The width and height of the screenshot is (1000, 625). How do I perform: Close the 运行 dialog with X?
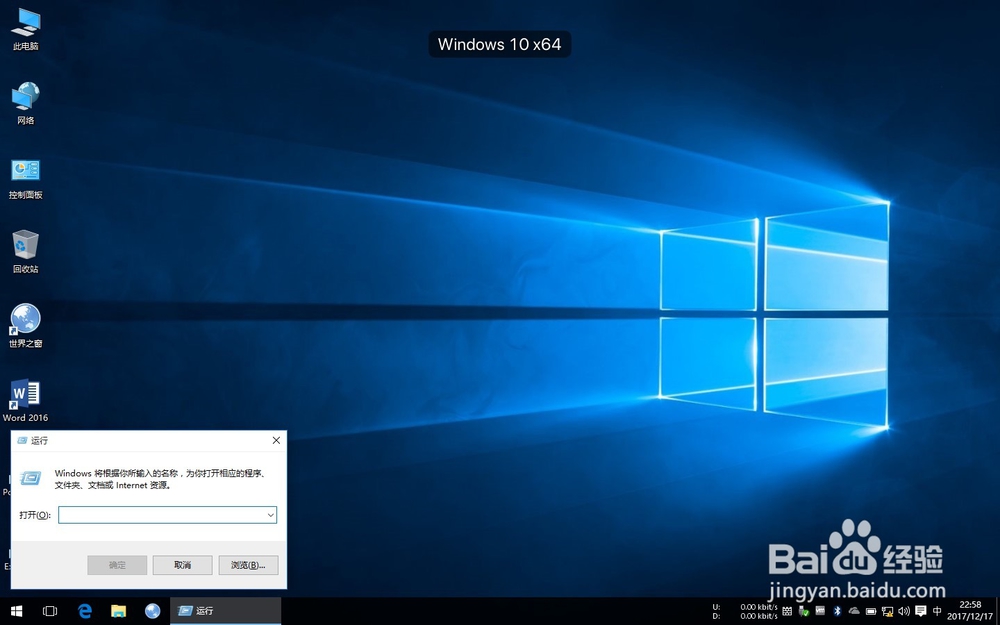pyautogui.click(x=276, y=440)
